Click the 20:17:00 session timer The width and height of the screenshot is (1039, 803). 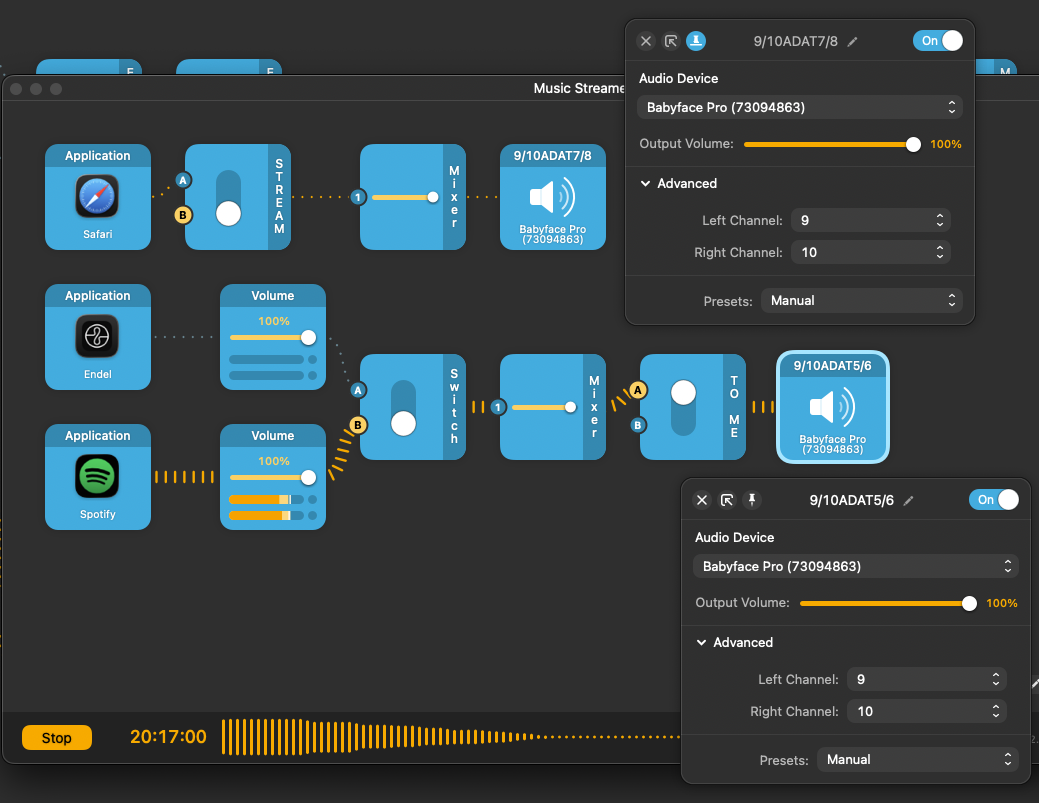coord(168,737)
